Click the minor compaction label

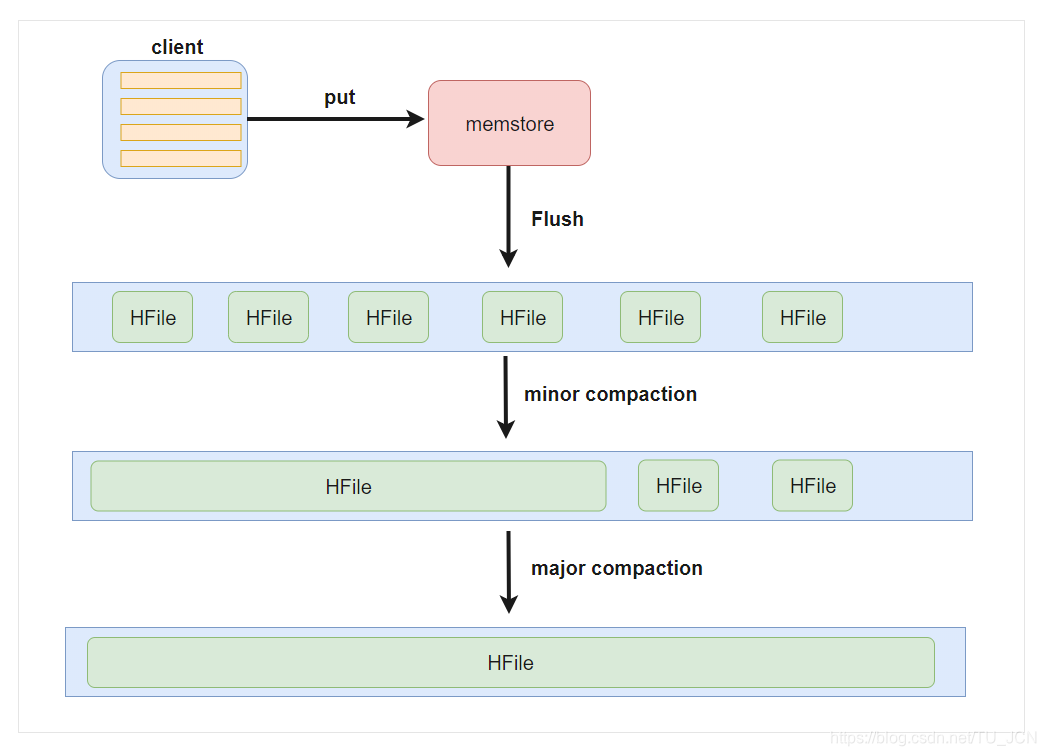click(x=609, y=394)
